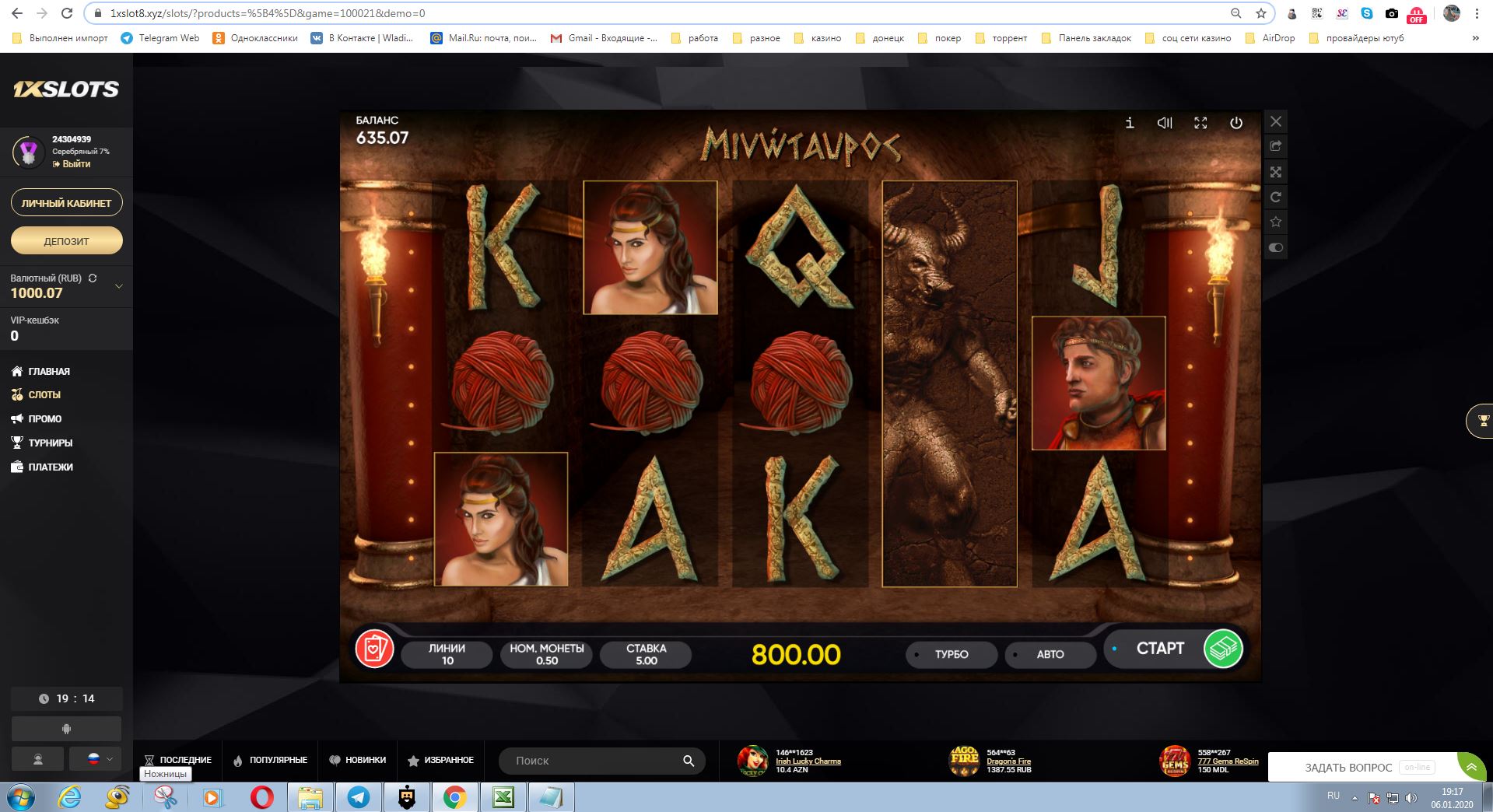Image resolution: width=1493 pixels, height=812 pixels.
Task: Open game in new window icon
Action: coord(1276,146)
